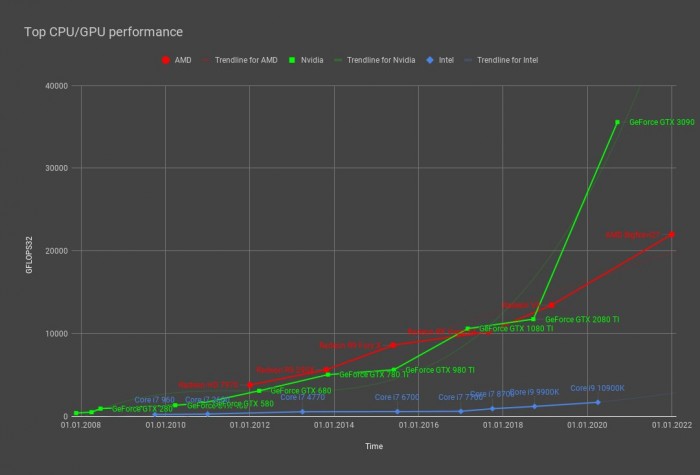
Task: Click the x-axis date 01.01.2016
Action: click(418, 425)
